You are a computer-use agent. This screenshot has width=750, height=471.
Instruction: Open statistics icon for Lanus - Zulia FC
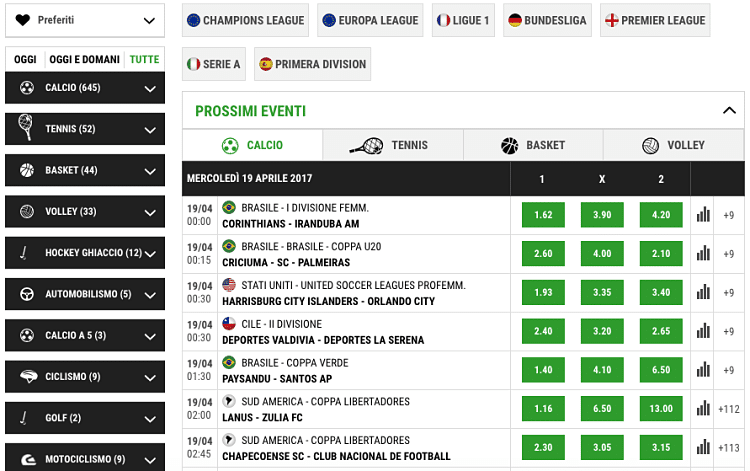tap(702, 409)
